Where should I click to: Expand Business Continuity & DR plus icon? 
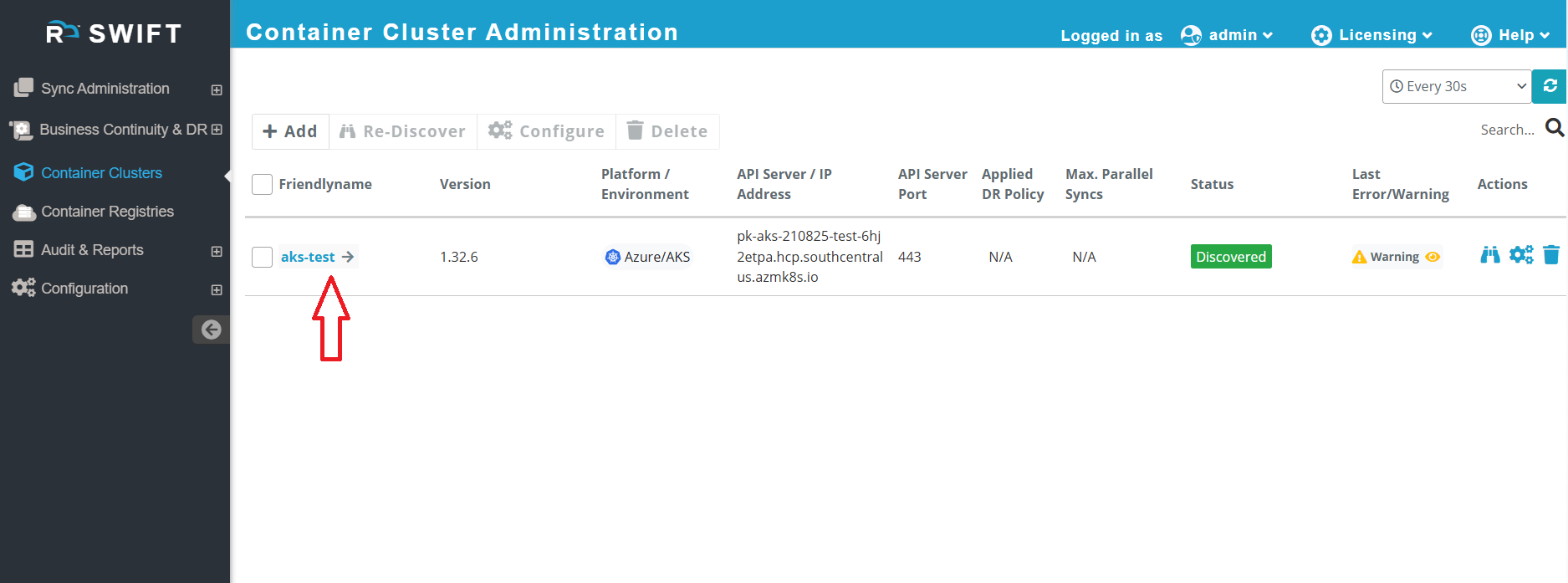point(217,130)
